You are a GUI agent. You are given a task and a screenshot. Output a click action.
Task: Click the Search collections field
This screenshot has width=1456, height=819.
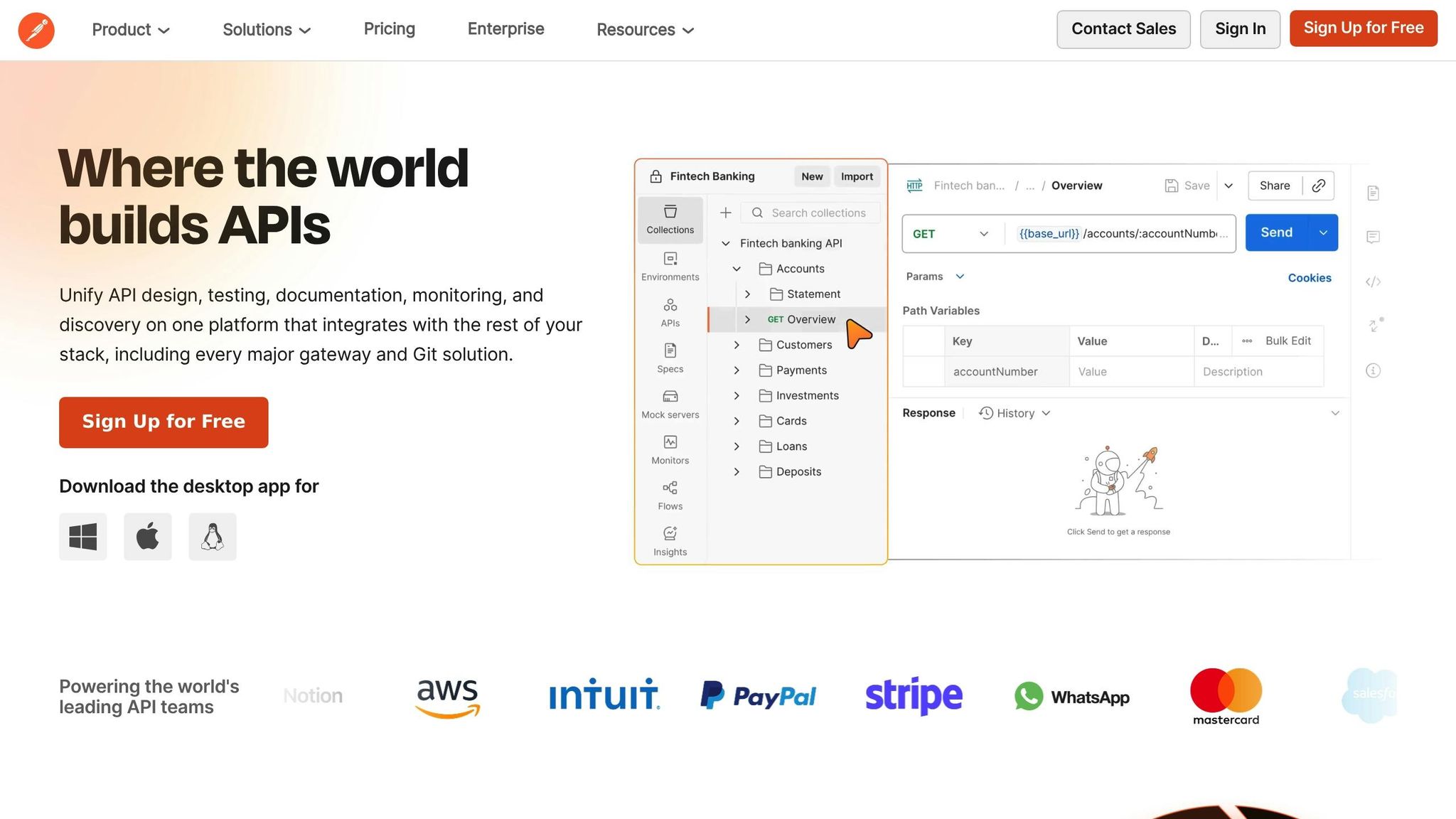(818, 213)
